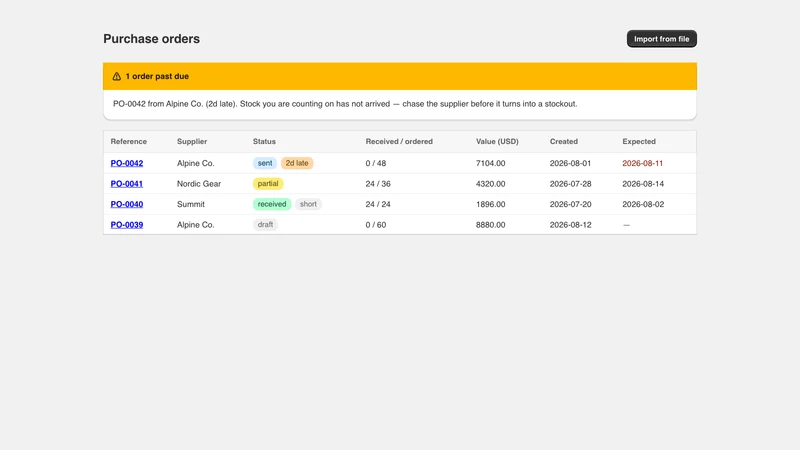This screenshot has width=800, height=450.
Task: Click the 24 / 24 received quantity
Action: pyautogui.click(x=378, y=204)
